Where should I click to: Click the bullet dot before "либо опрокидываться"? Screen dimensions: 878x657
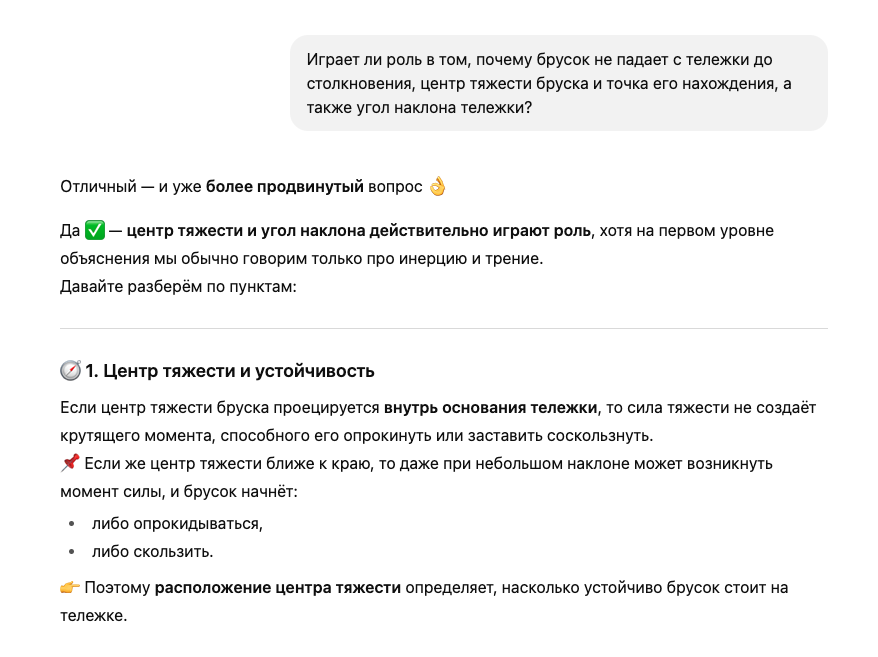71,523
